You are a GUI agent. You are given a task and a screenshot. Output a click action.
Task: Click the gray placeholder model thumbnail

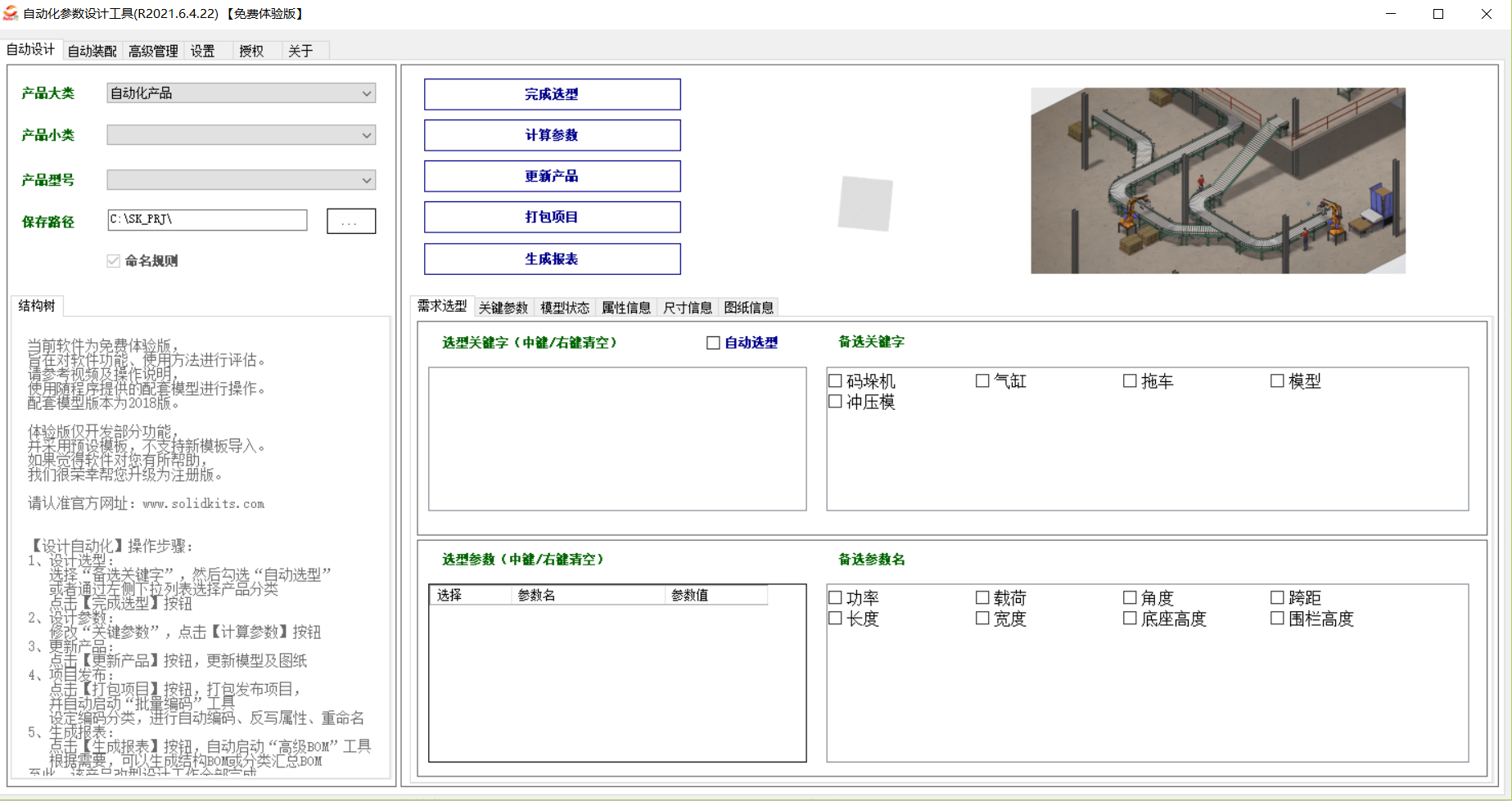pos(865,204)
